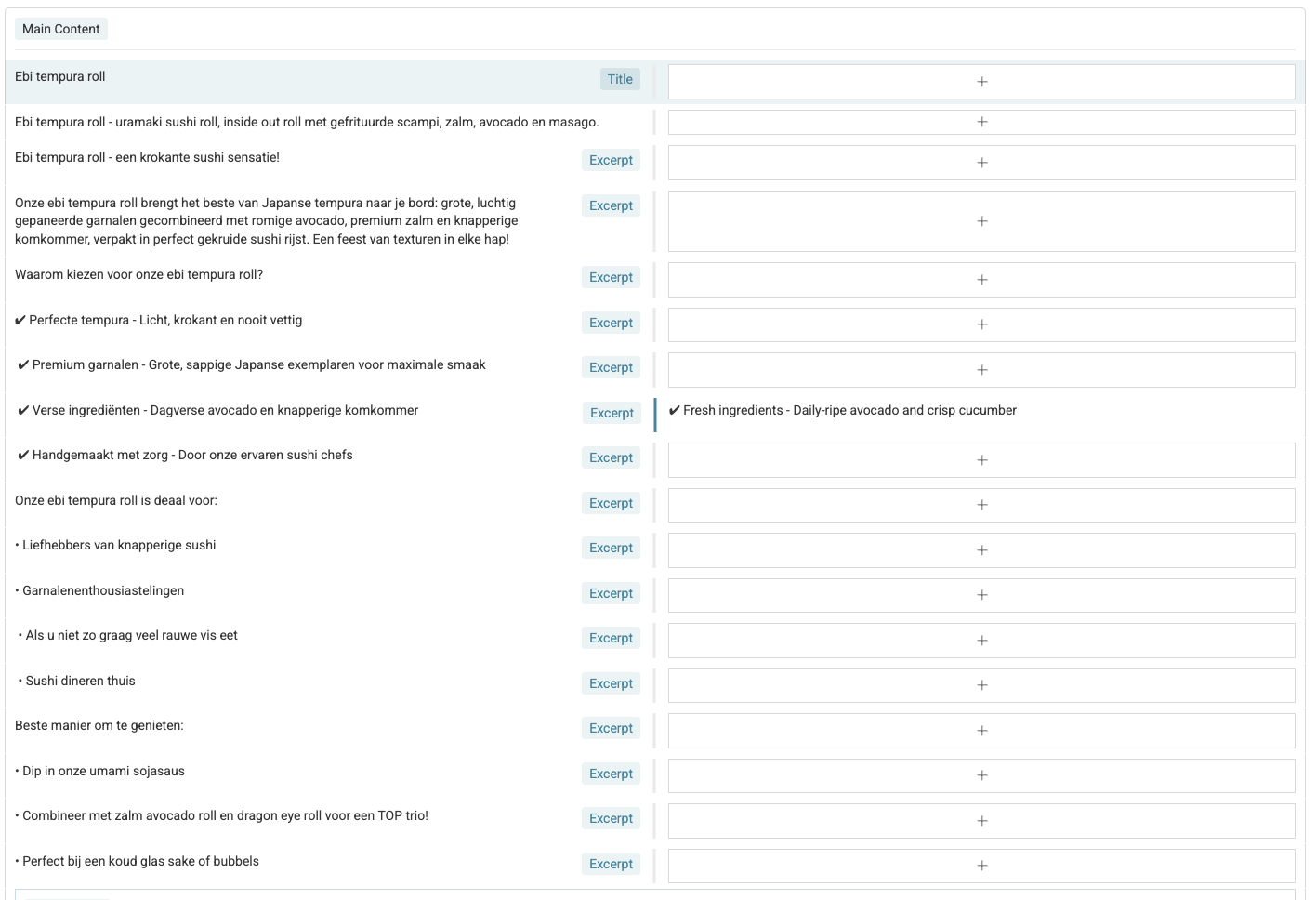Click Excerpt badge beside the 'Verse ingrediënten' line
Image resolution: width=1316 pixels, height=900 pixels.
[x=612, y=413]
